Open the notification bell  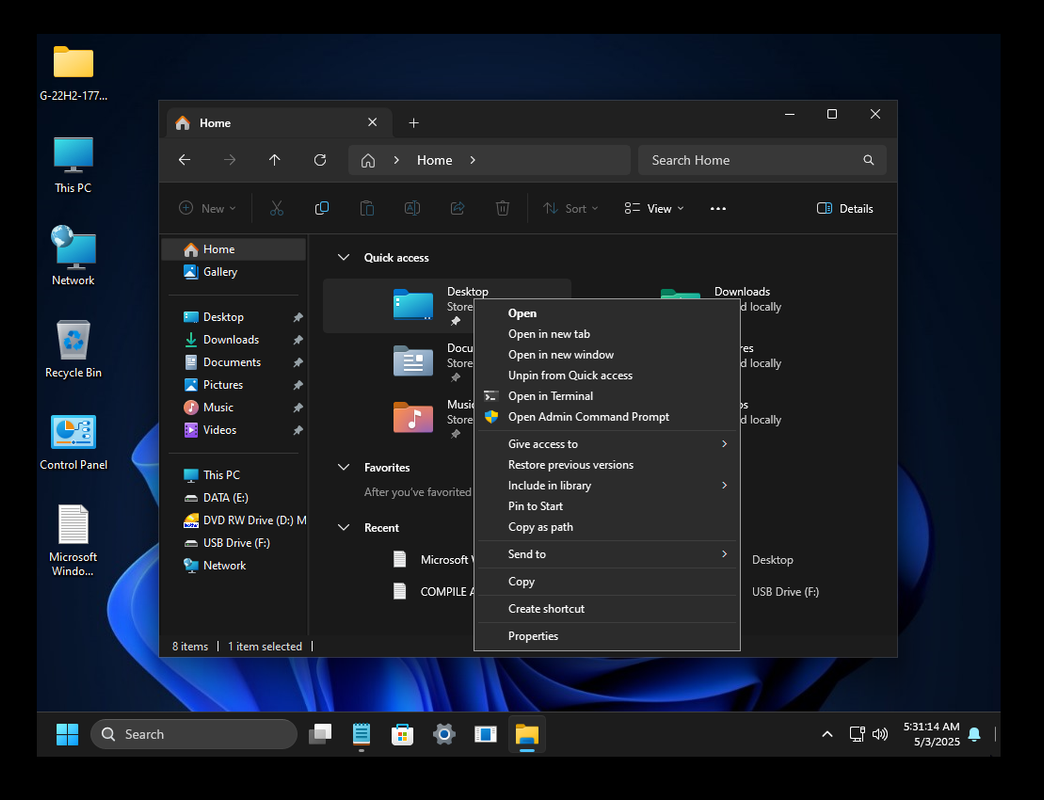click(974, 734)
